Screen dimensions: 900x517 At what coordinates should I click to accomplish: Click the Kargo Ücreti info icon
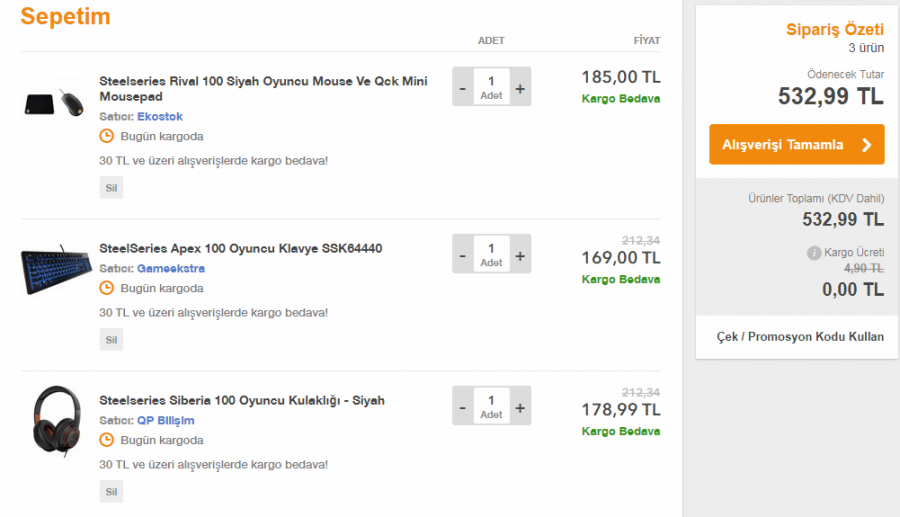[814, 253]
